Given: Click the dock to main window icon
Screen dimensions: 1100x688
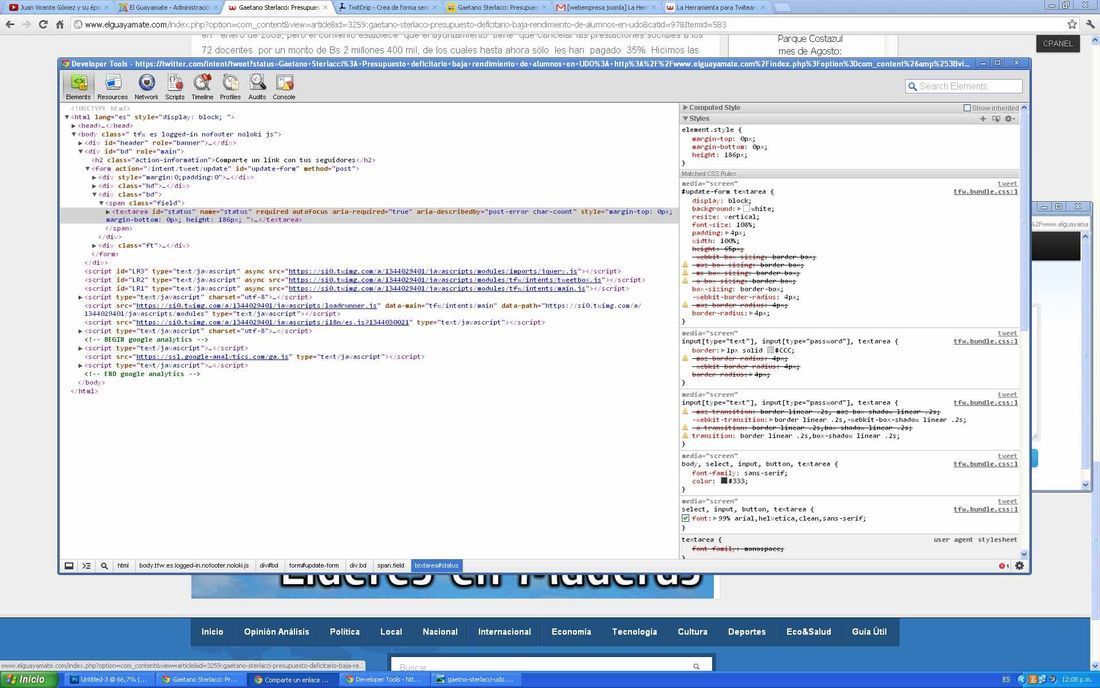Looking at the screenshot, I should click(69, 565).
